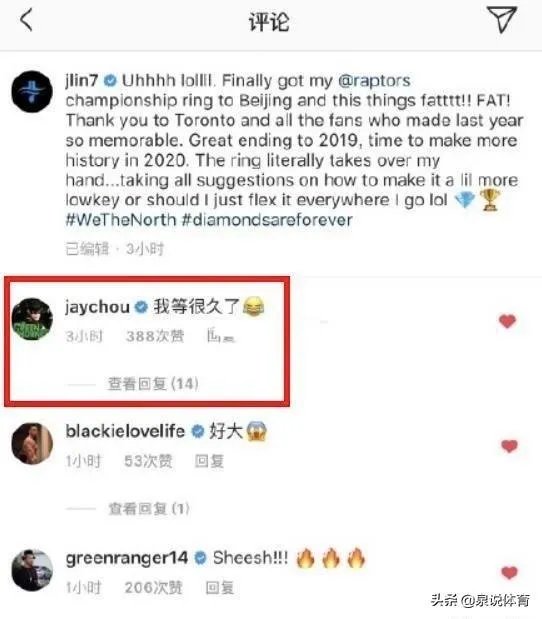Open jlin7's profile picture
This screenshot has height=619, width=542.
pos(32,92)
